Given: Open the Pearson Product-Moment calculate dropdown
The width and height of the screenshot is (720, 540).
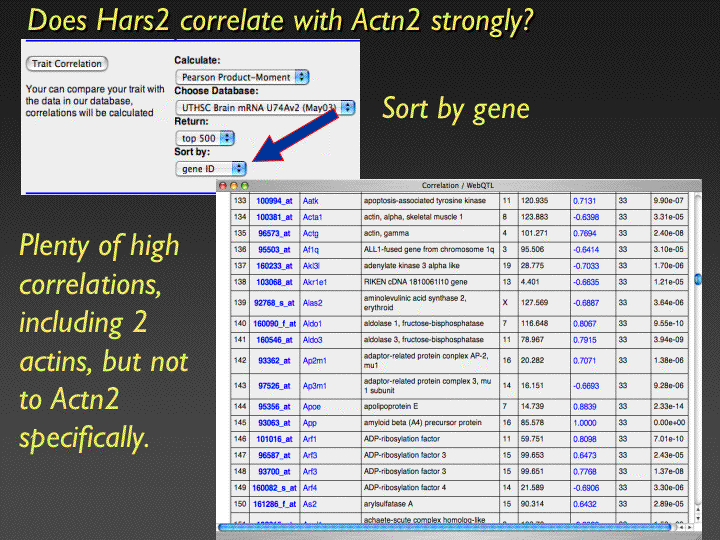Looking at the screenshot, I should [242, 77].
